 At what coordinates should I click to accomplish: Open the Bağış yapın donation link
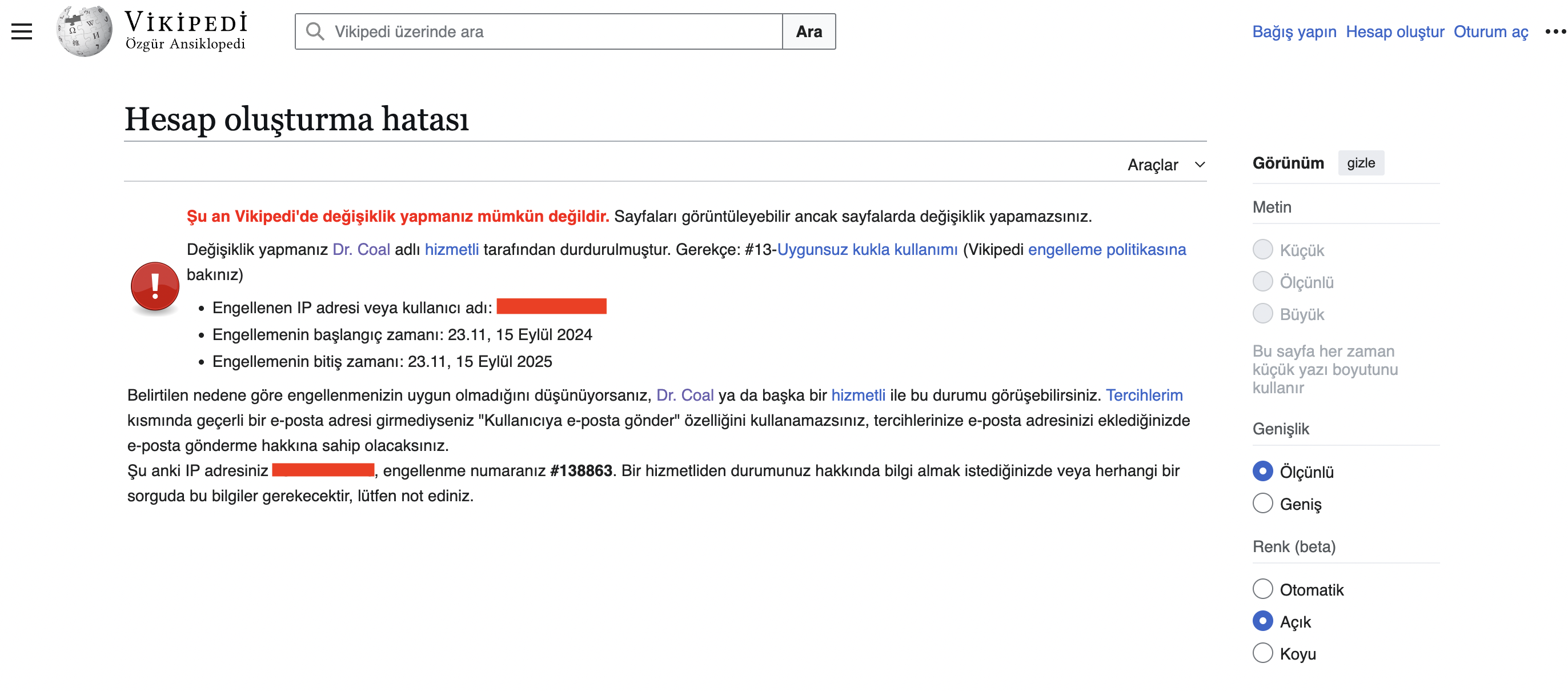point(1294,31)
